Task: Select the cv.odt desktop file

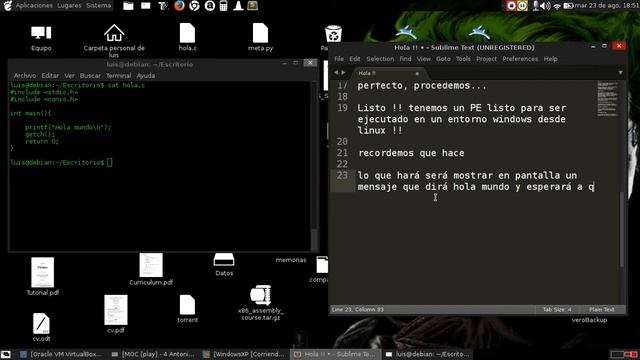Action: 41,327
